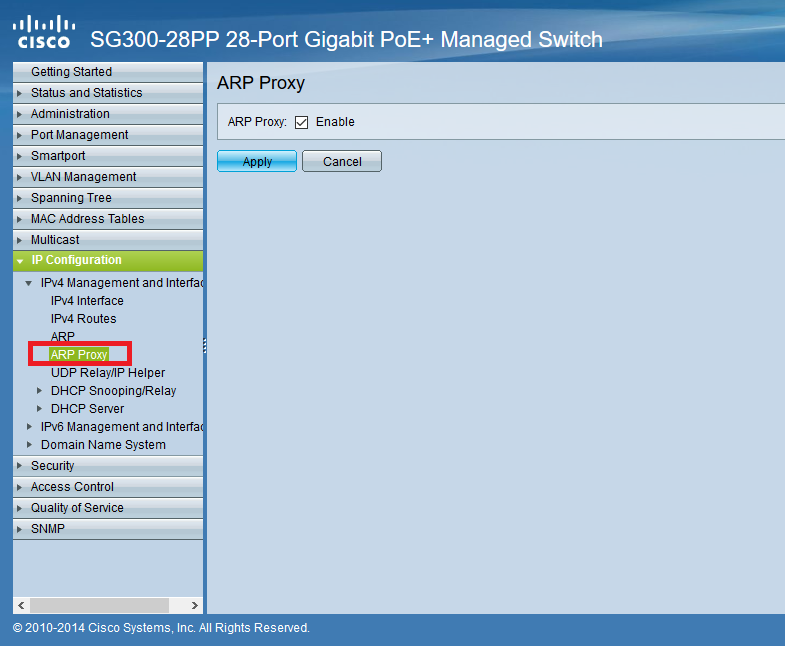Open IPv4 Routes page
This screenshot has width=785, height=646.
click(x=84, y=319)
